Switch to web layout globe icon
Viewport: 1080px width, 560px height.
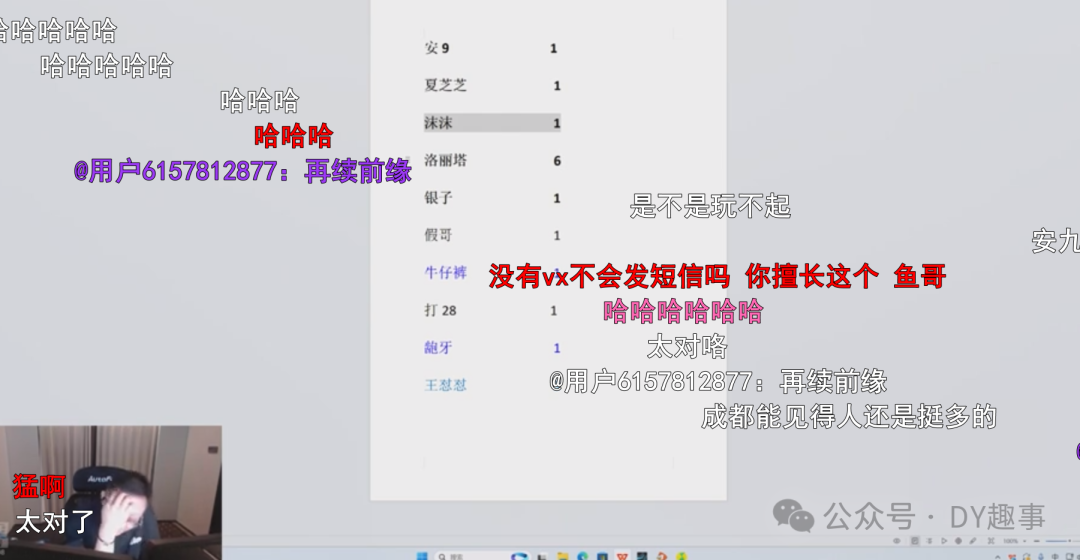pyautogui.click(x=958, y=541)
